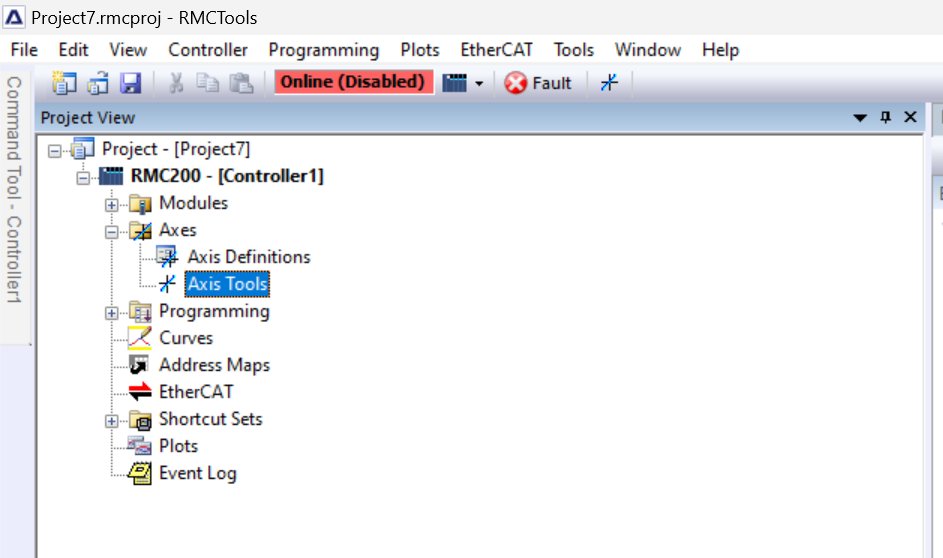
Task: Select RMC200 - [Controller1] in the tree
Action: pyautogui.click(x=227, y=176)
